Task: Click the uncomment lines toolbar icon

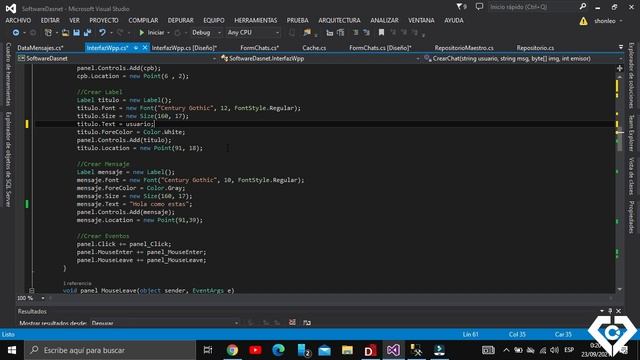Action: (x=366, y=32)
